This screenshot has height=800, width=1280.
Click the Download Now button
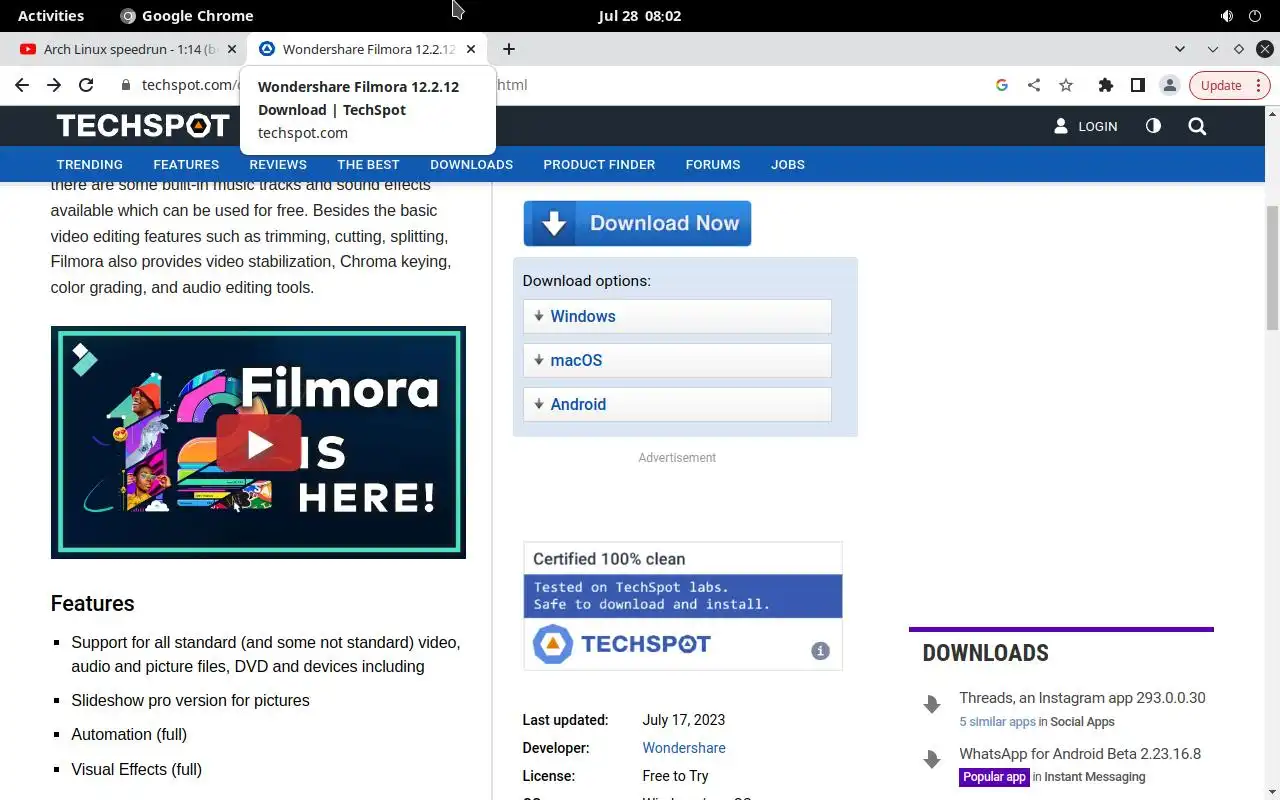pyautogui.click(x=637, y=223)
